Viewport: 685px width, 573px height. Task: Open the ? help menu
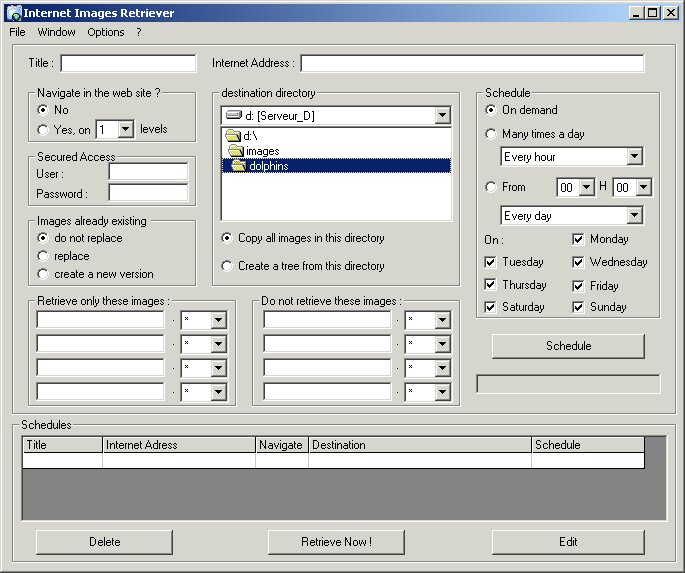click(x=138, y=32)
